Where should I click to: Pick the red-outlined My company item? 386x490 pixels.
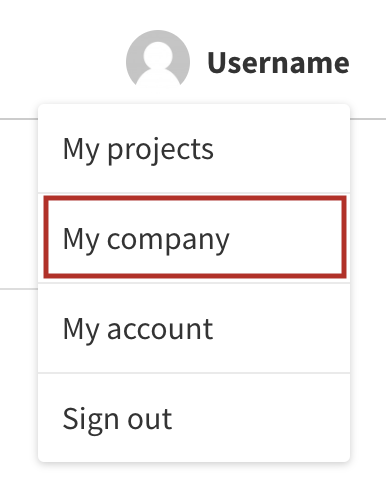tap(195, 237)
